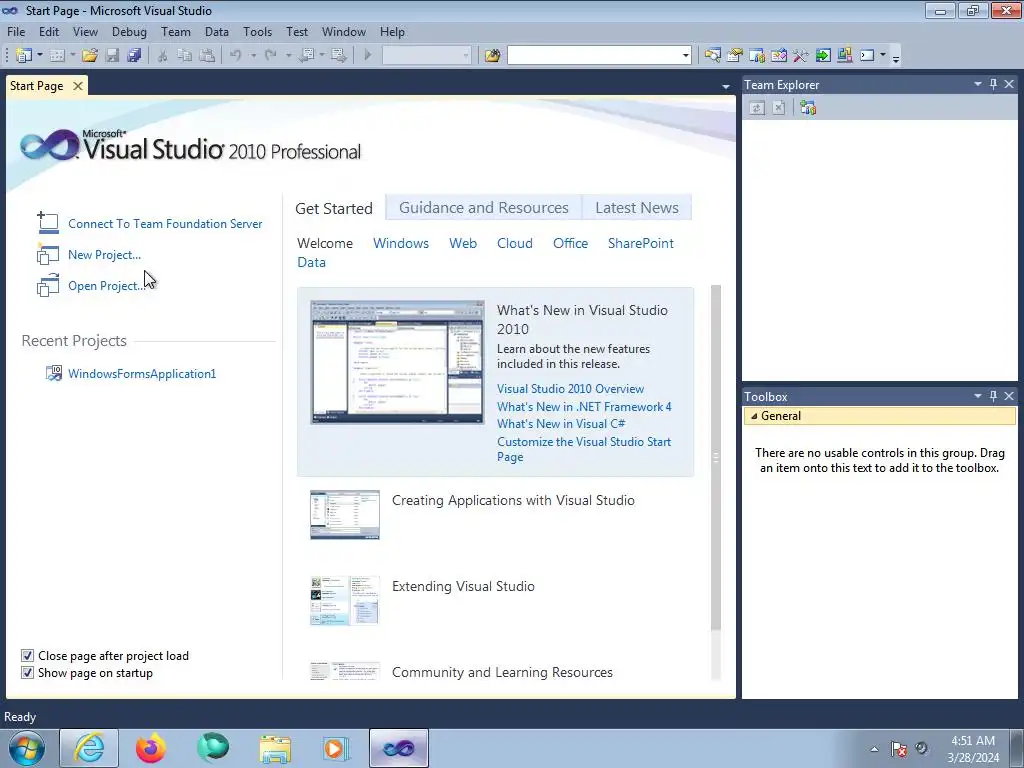The width and height of the screenshot is (1024, 768).
Task: Click the Navigate Backward toolbar icon
Action: coord(306,56)
